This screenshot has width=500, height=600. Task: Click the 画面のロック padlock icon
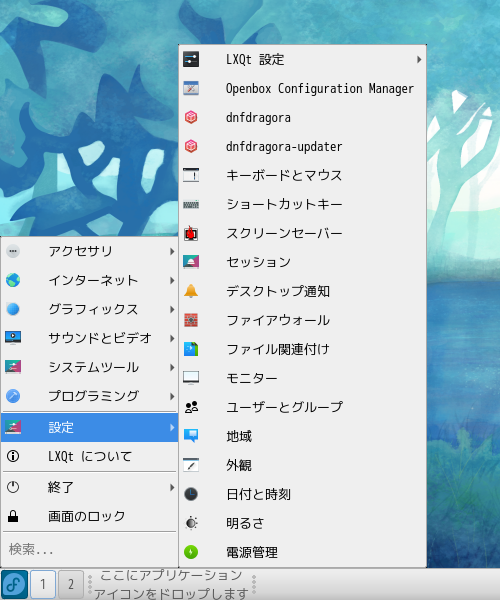[x=13, y=516]
